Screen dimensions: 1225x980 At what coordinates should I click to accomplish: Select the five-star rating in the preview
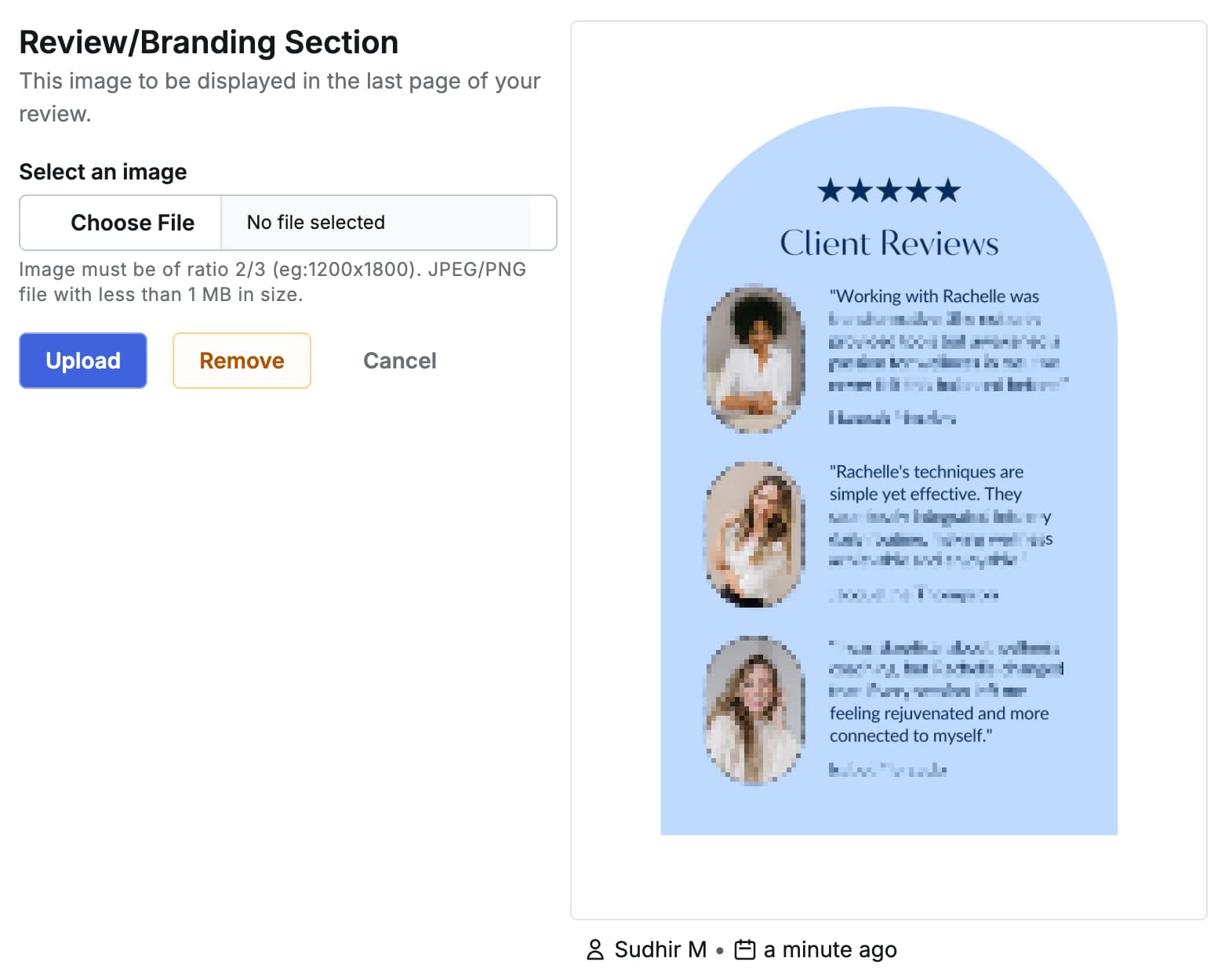coord(889,189)
